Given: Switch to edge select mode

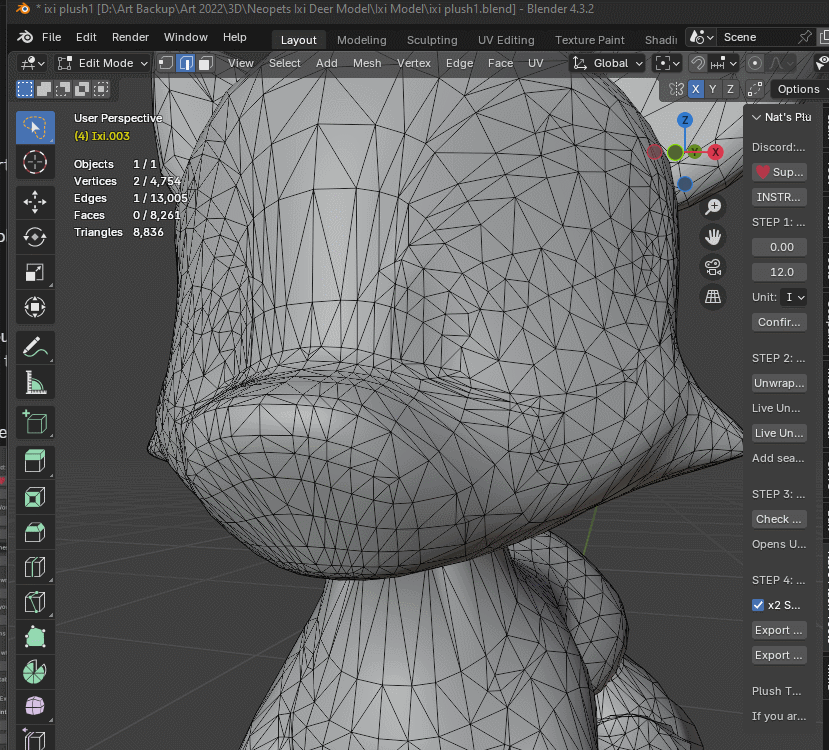Looking at the screenshot, I should [x=186, y=63].
